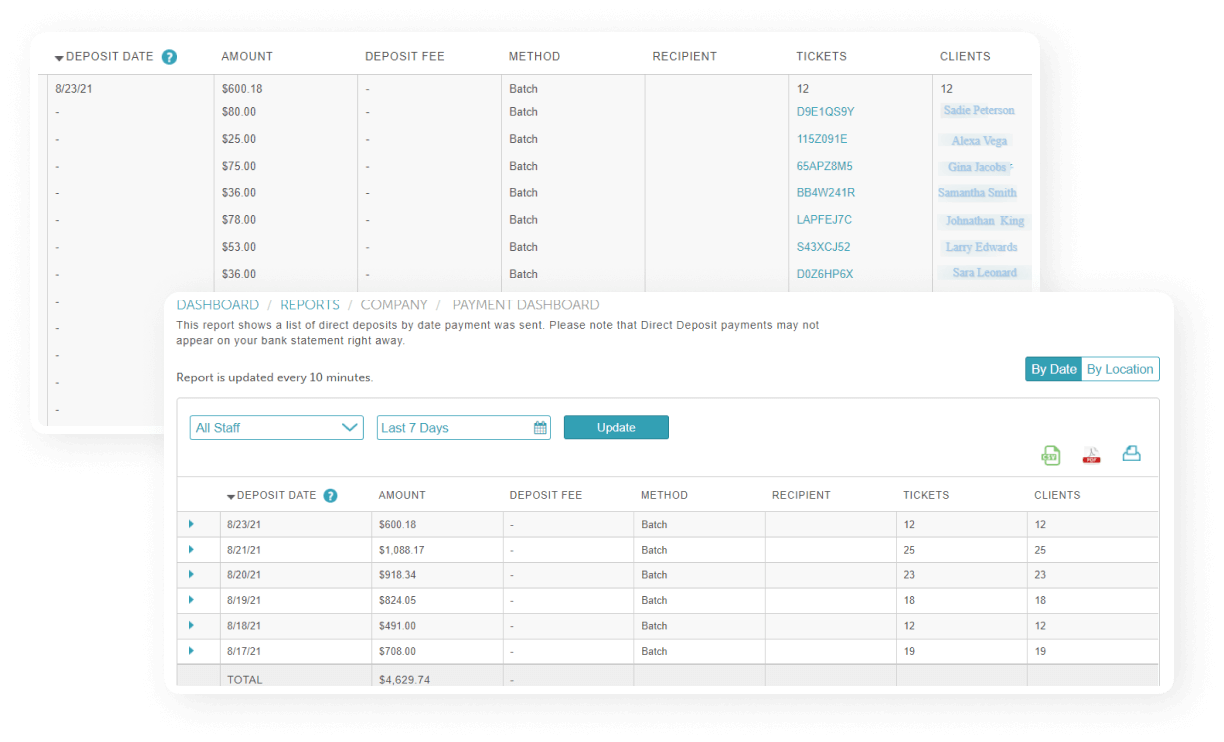Open client Johnathan King
Image resolution: width=1224 pixels, height=742 pixels.
(985, 221)
